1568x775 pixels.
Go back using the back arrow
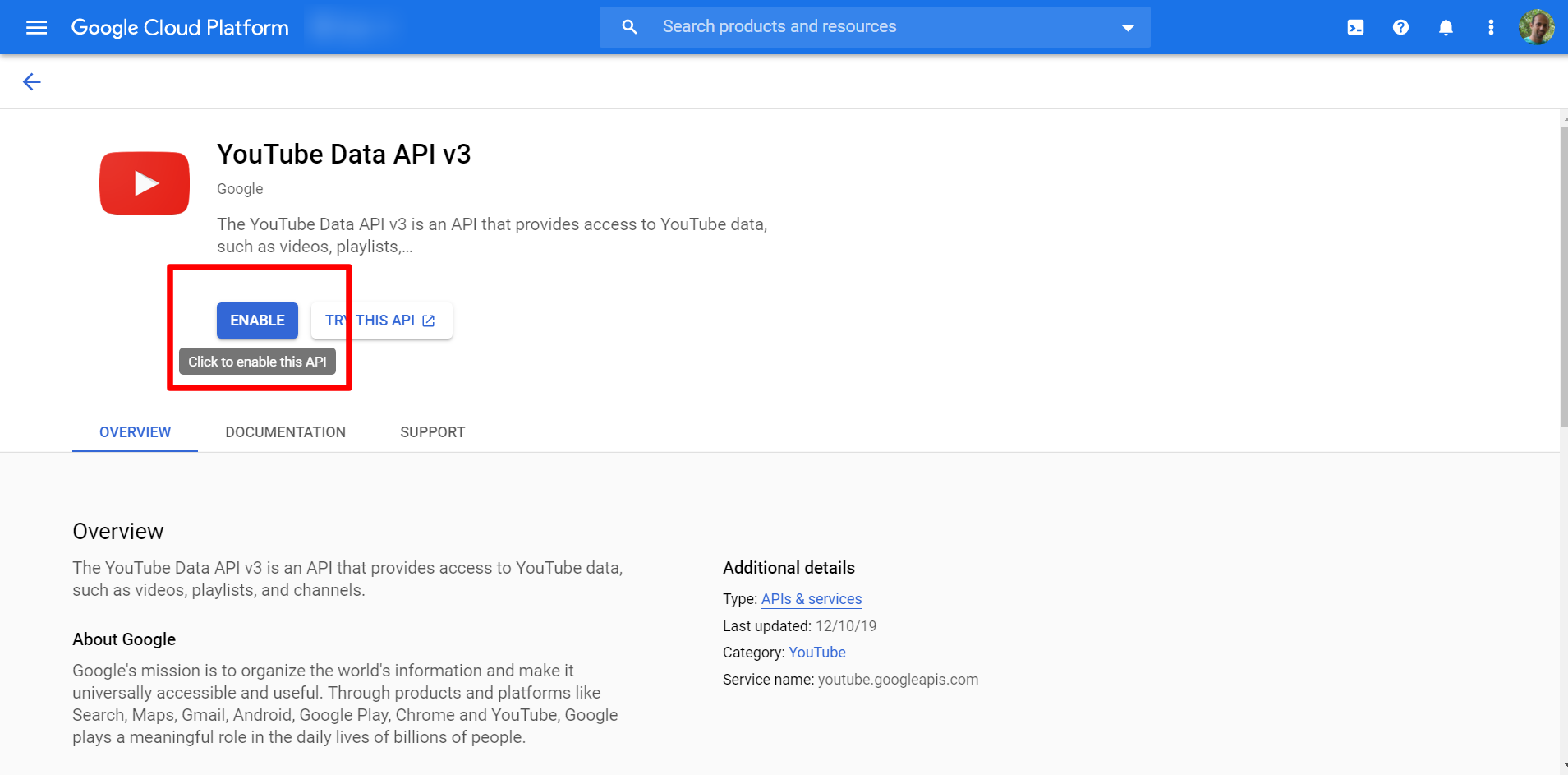point(31,81)
